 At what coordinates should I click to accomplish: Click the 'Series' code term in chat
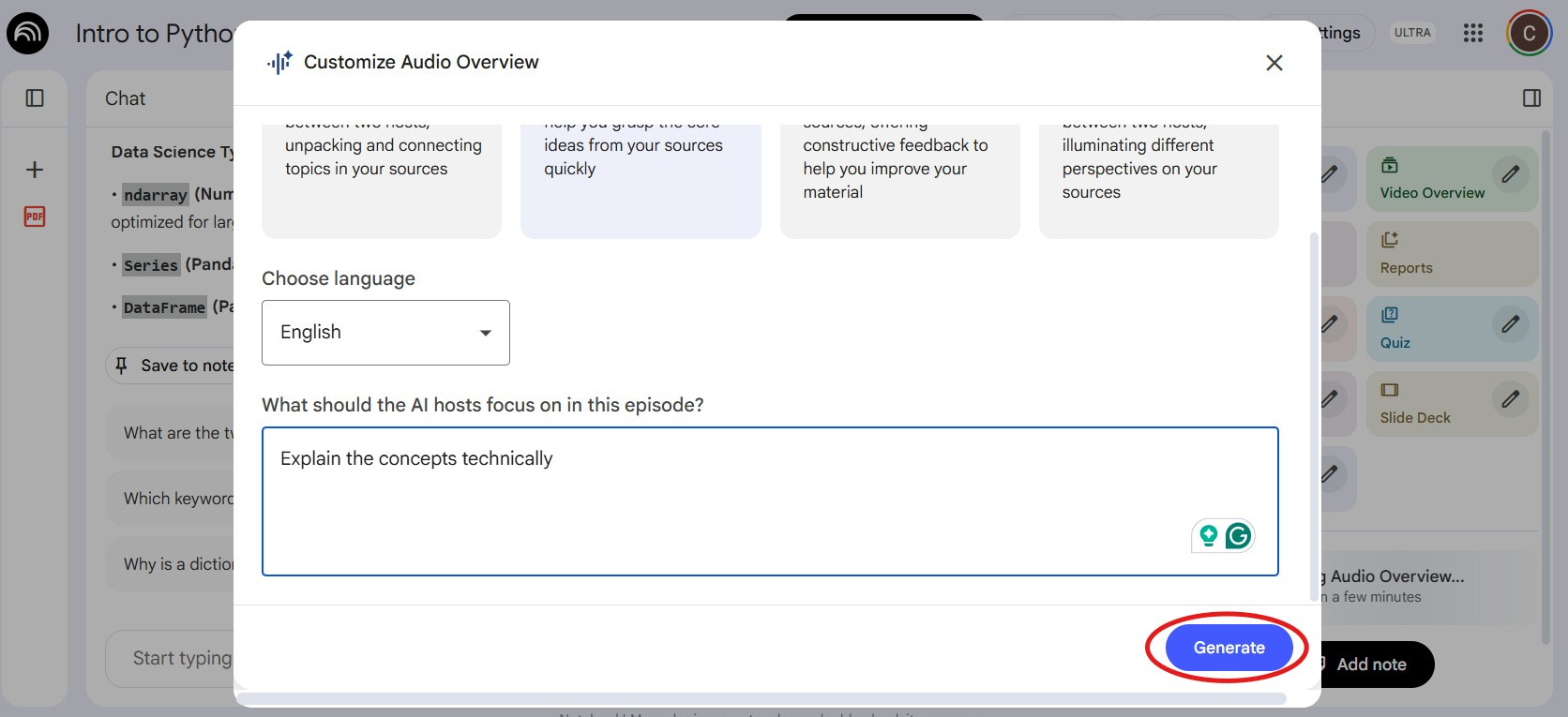151,265
